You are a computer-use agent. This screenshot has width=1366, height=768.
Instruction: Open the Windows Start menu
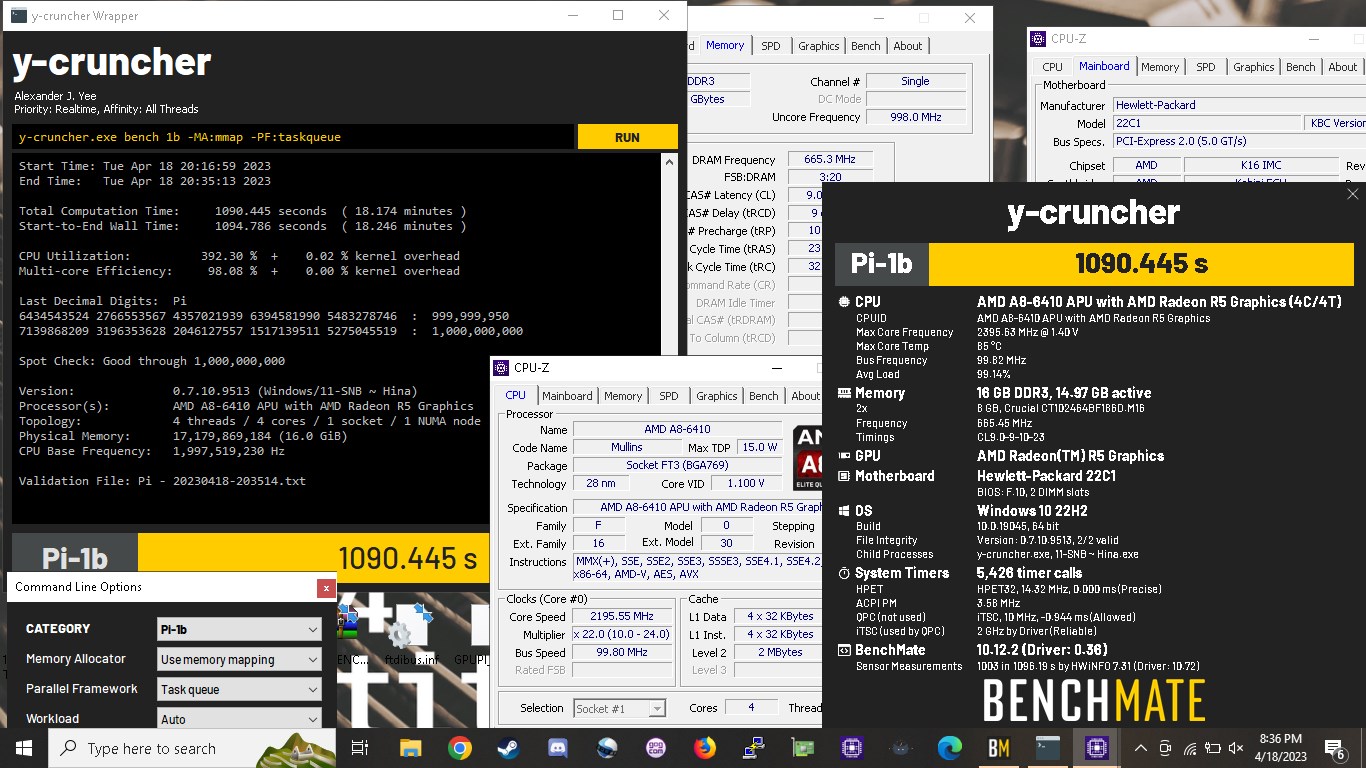(23, 747)
